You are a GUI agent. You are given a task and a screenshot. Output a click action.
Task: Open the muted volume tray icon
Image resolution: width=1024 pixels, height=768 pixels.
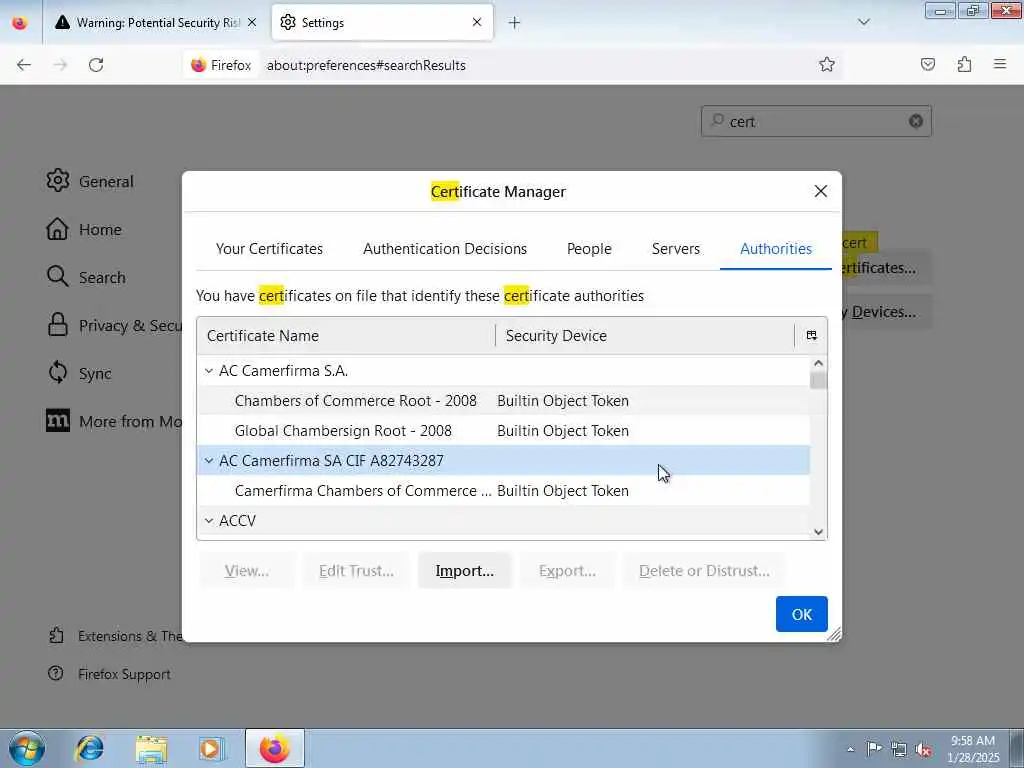[923, 749]
